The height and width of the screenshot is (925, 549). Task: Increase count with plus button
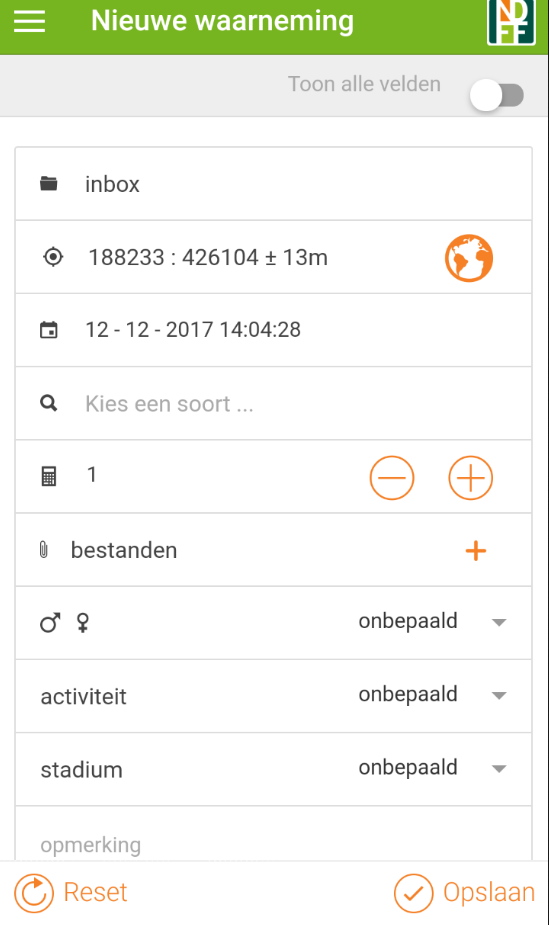tap(471, 478)
